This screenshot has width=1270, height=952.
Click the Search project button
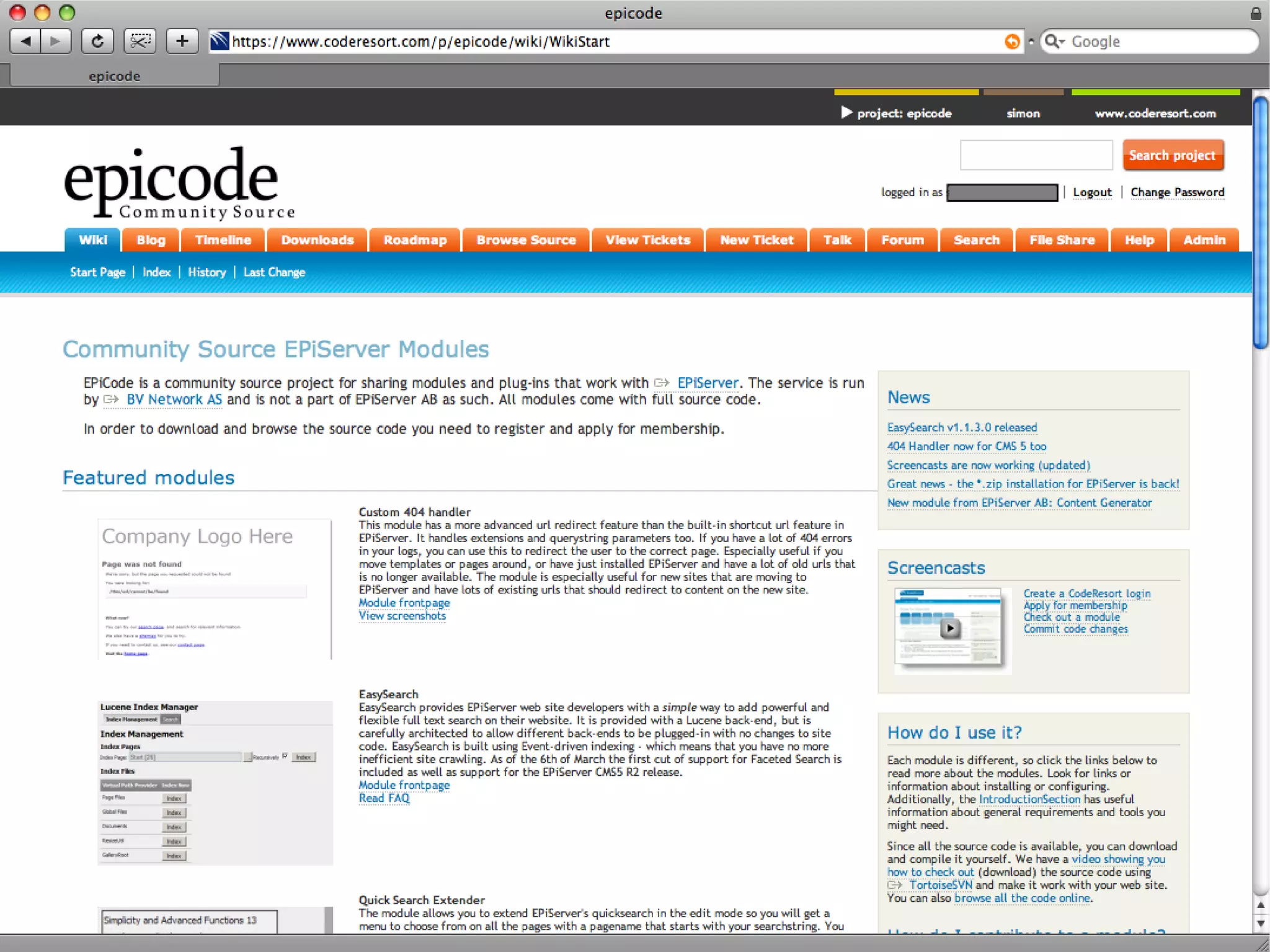pyautogui.click(x=1171, y=155)
